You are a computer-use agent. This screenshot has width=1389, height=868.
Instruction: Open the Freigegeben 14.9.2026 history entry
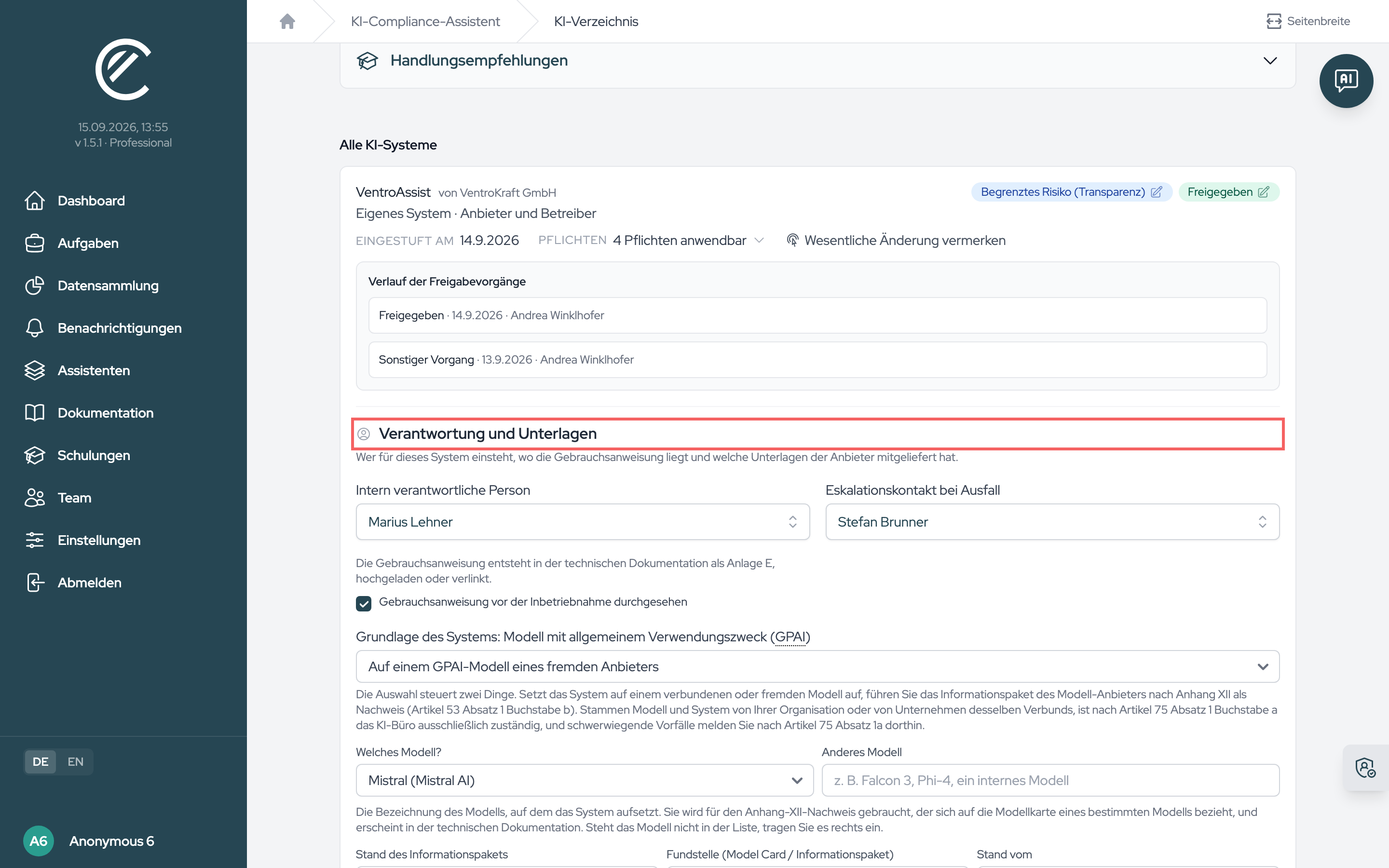[817, 315]
